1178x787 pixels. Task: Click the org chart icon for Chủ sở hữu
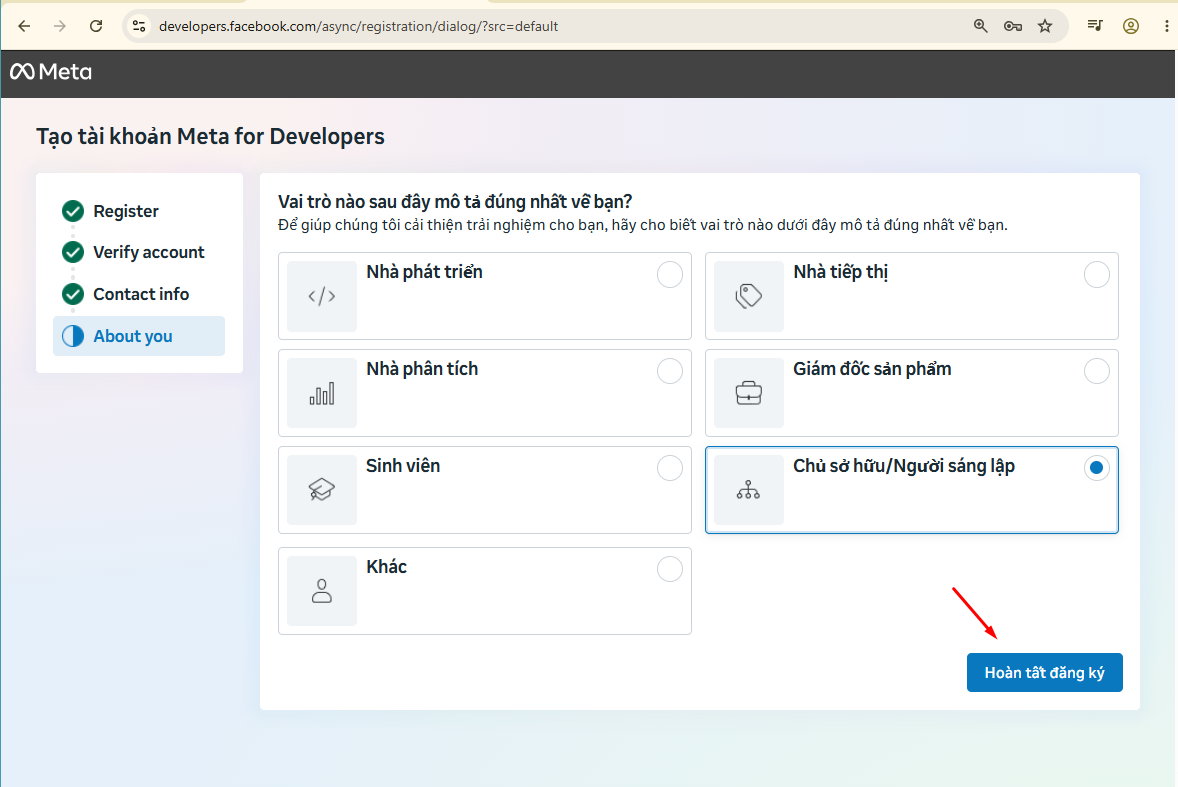(748, 490)
